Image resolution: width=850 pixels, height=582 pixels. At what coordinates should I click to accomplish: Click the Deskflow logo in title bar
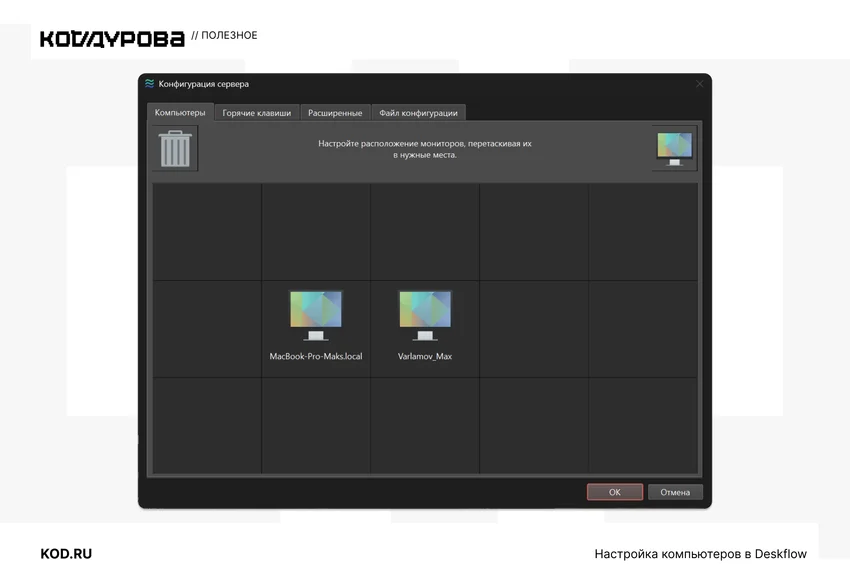pos(150,83)
